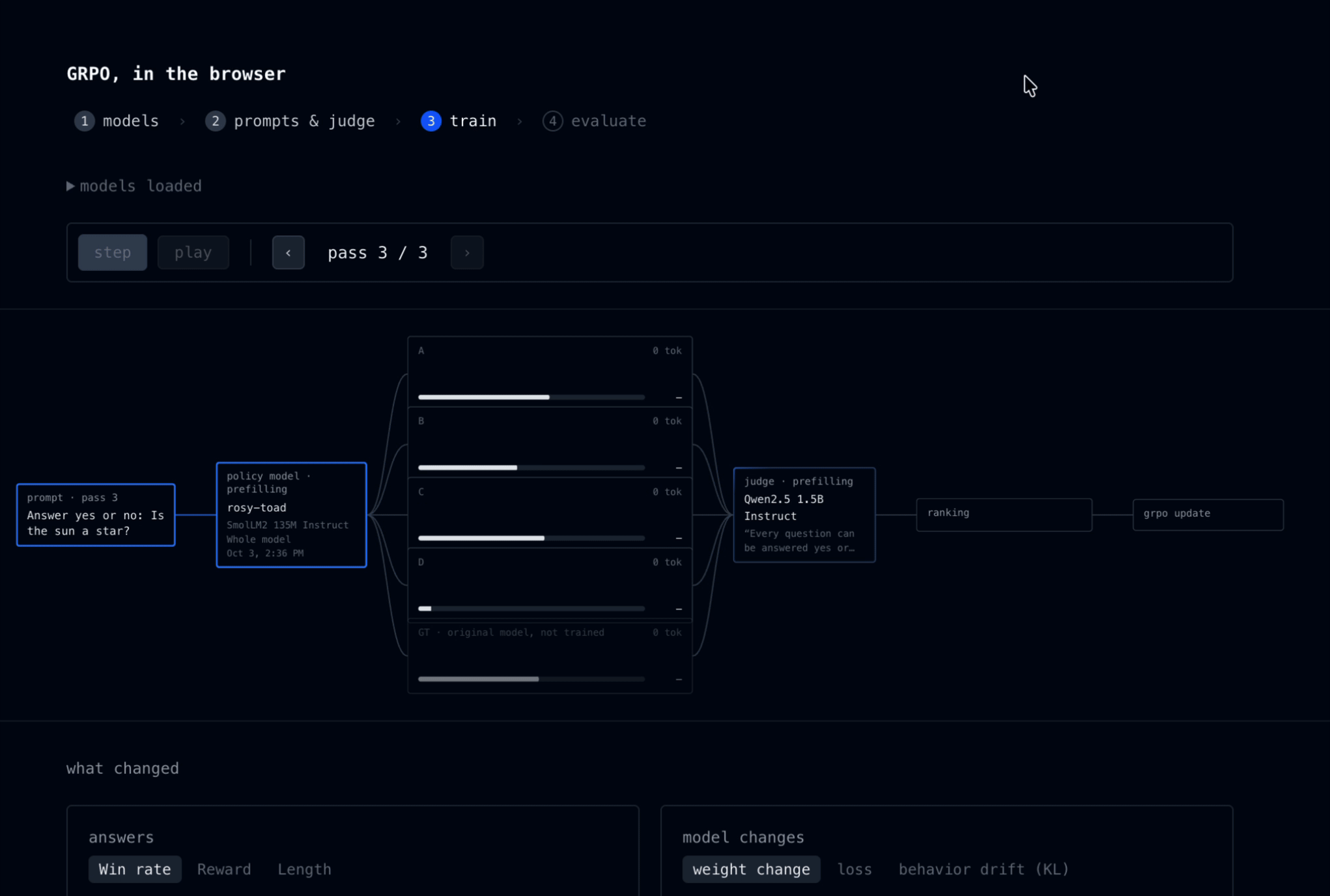1330x896 pixels.
Task: Jump to step 4 evaluate
Action: coord(594,121)
